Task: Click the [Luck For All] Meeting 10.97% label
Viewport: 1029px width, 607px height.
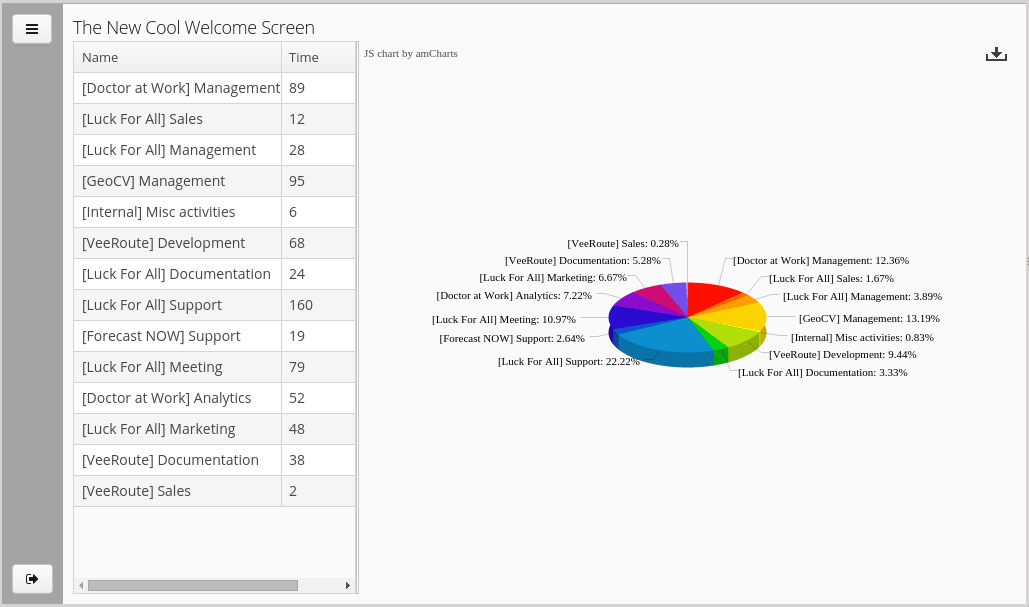Action: click(x=503, y=319)
